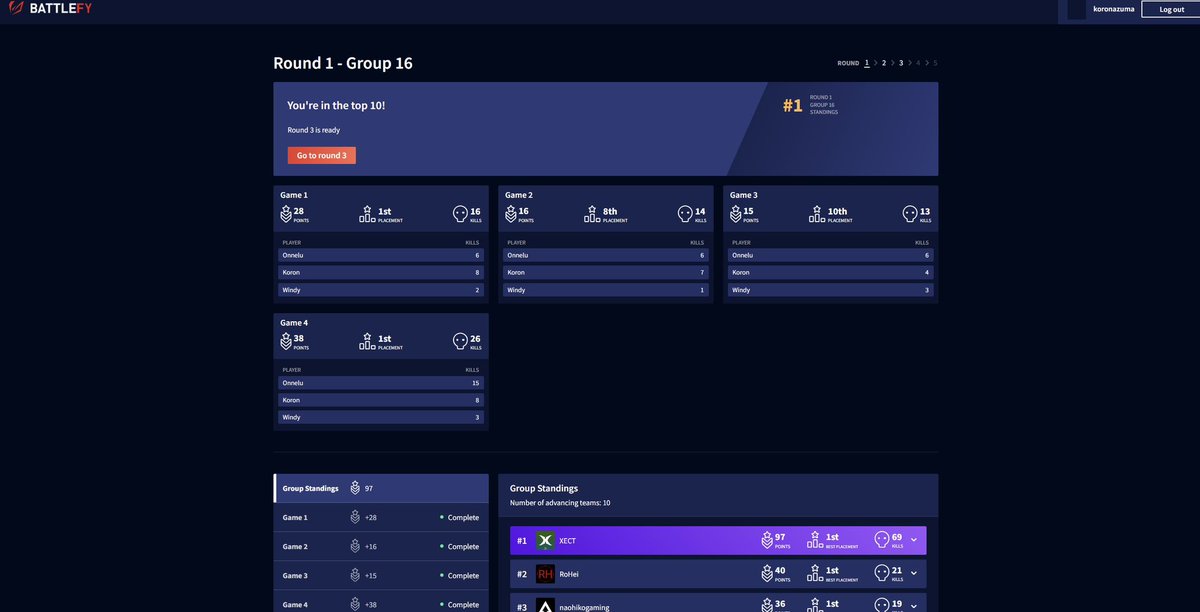This screenshot has height=612, width=1200.
Task: Click Onnelu row in Game 1
Action: click(381, 255)
